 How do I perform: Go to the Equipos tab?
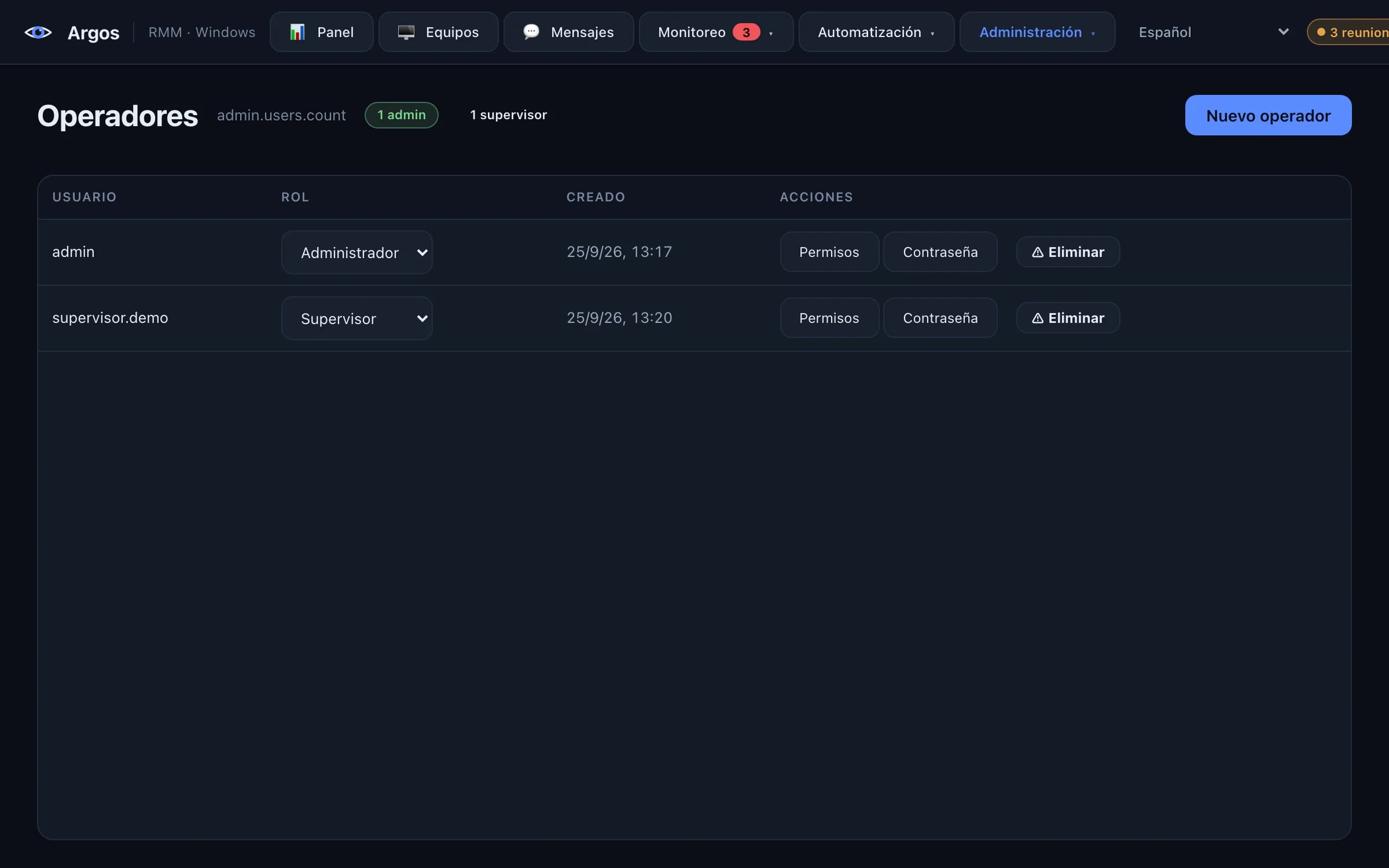tap(438, 32)
